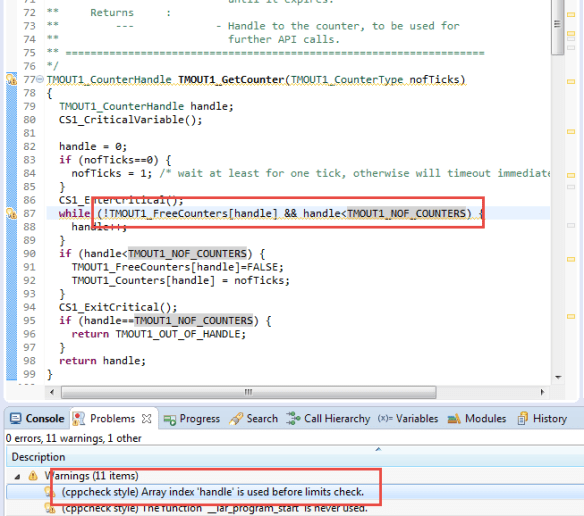Click horizontal scrollbar right arrow

click(x=542, y=392)
